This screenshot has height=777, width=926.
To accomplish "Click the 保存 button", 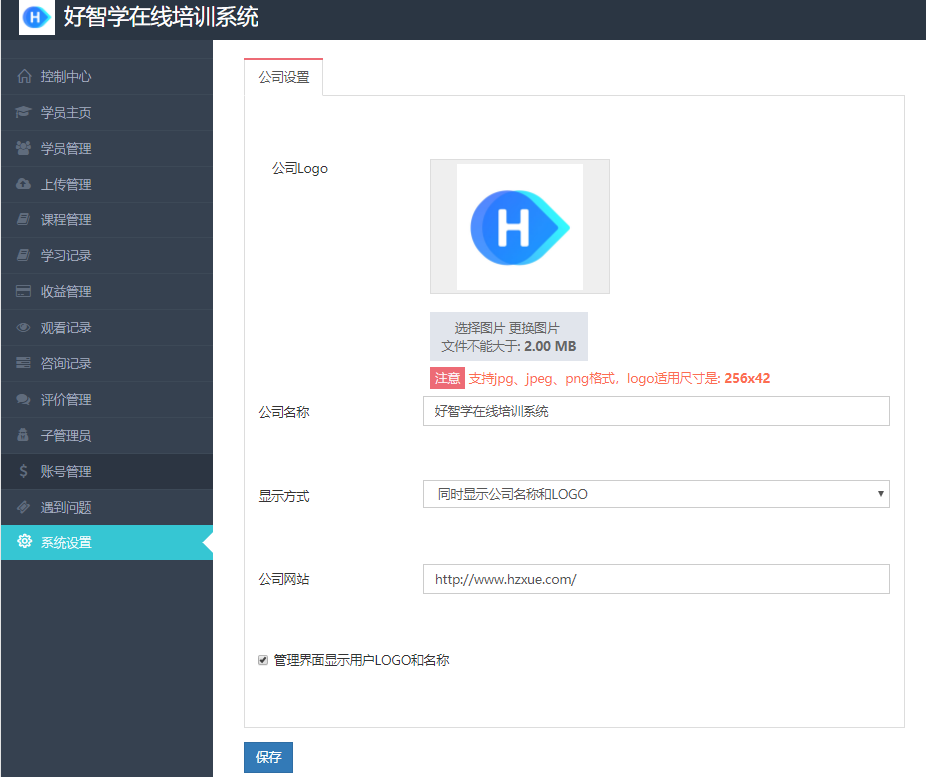I will [x=268, y=757].
